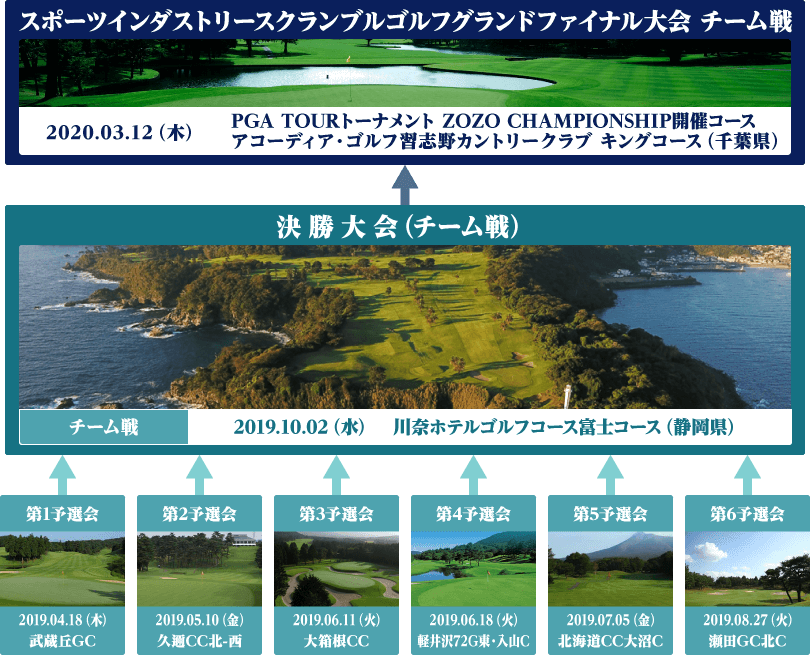Select the 第6予選会 header label
The image size is (810, 655).
coord(747,514)
